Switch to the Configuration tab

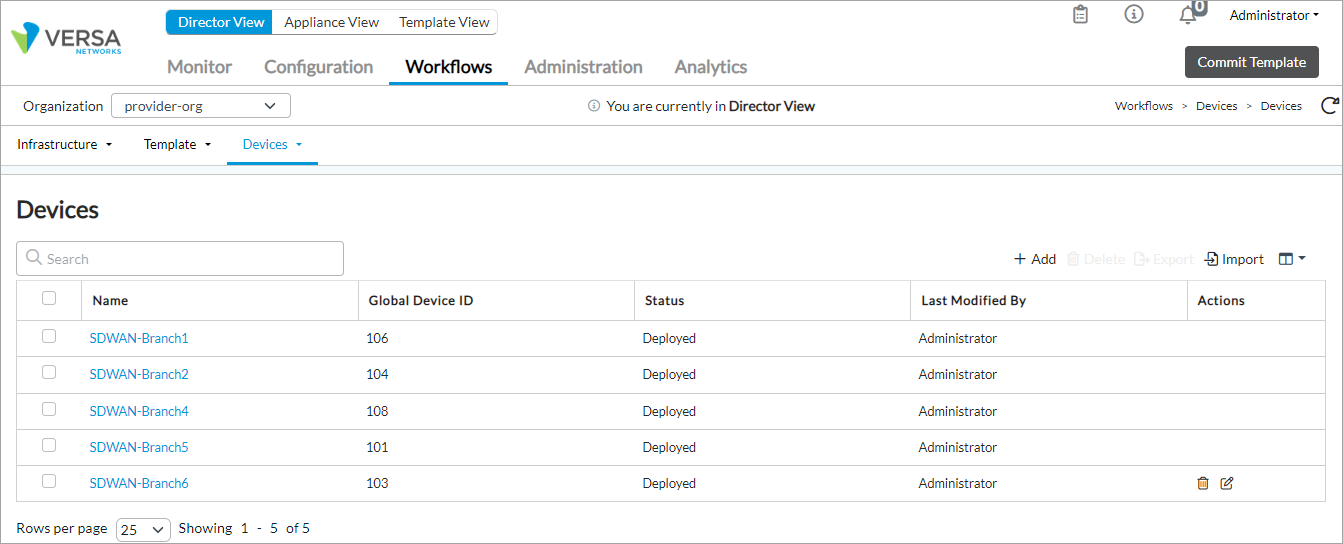(x=318, y=67)
